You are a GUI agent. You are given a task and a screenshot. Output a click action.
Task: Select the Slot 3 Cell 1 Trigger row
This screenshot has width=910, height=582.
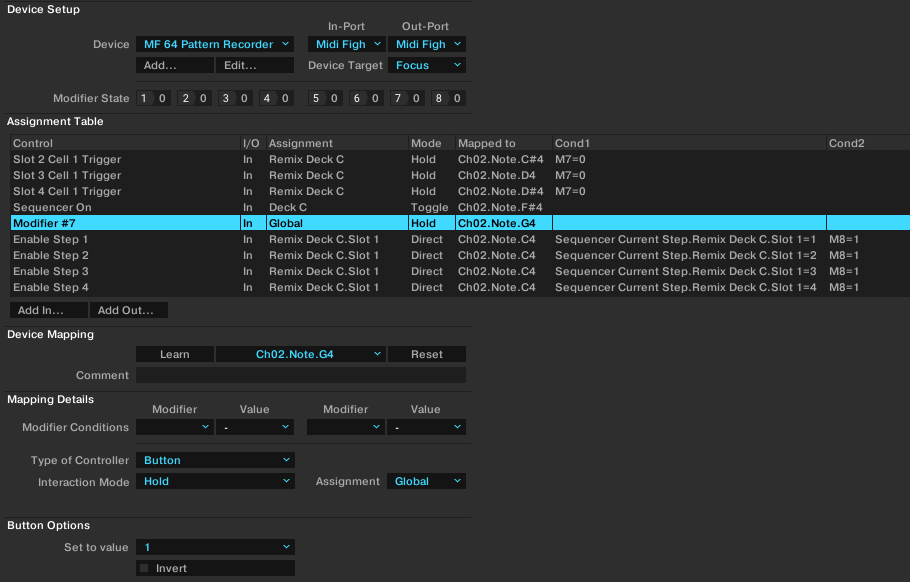tap(460, 175)
